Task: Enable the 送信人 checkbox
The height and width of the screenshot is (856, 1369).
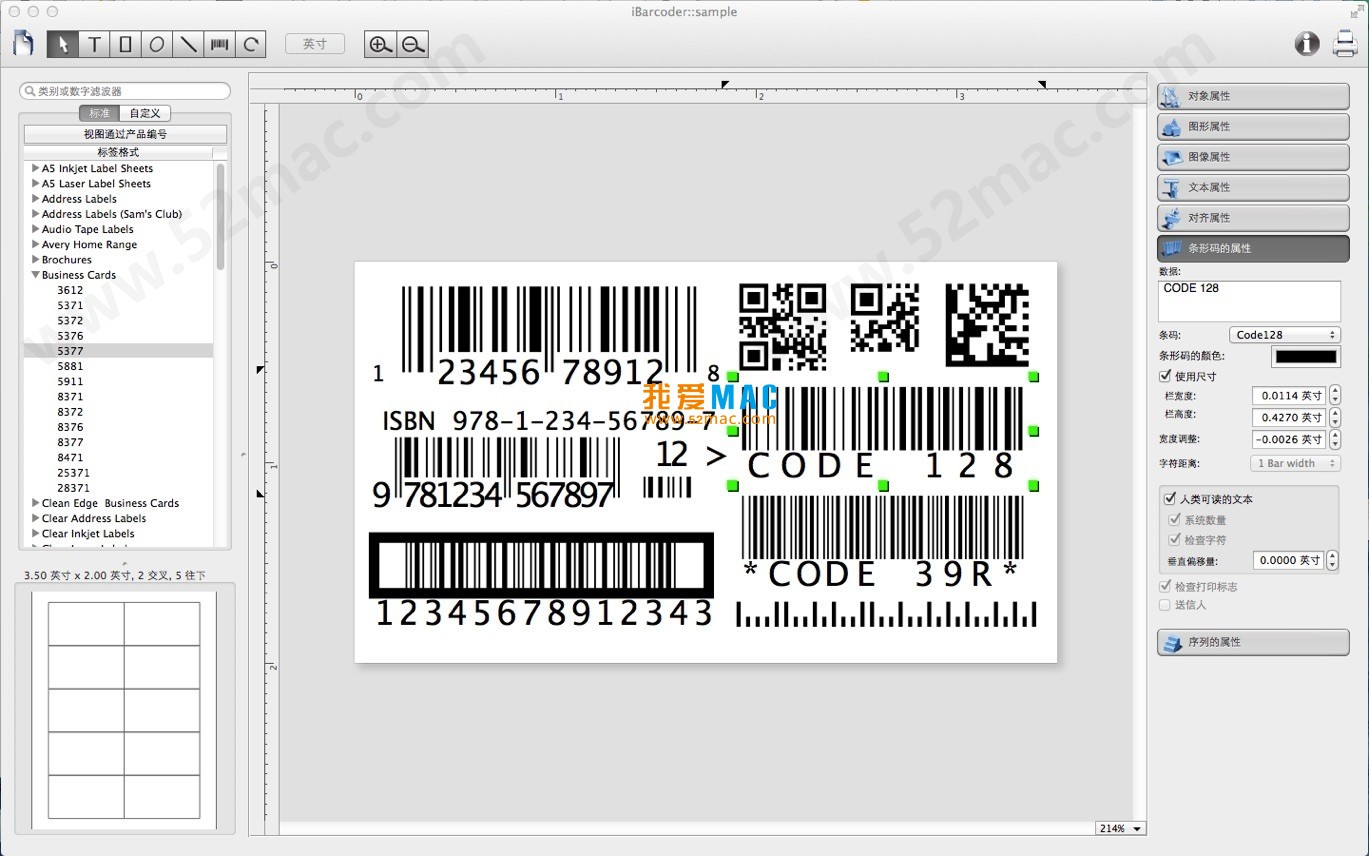Action: [1165, 605]
